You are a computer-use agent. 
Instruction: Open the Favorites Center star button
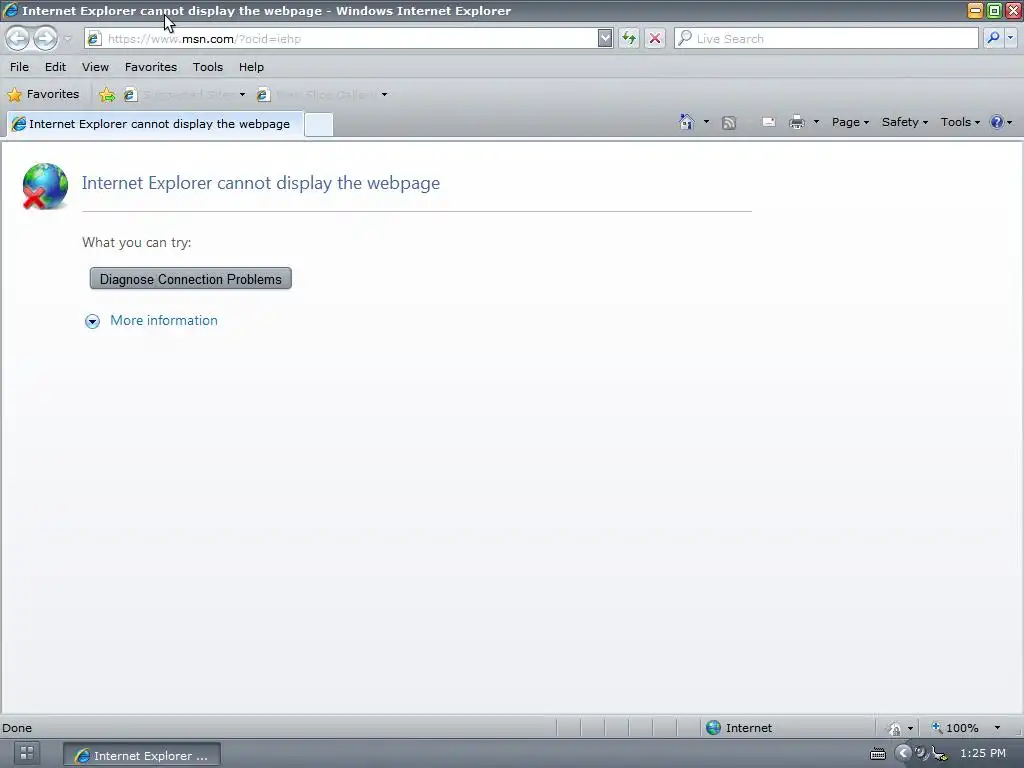pyautogui.click(x=43, y=94)
